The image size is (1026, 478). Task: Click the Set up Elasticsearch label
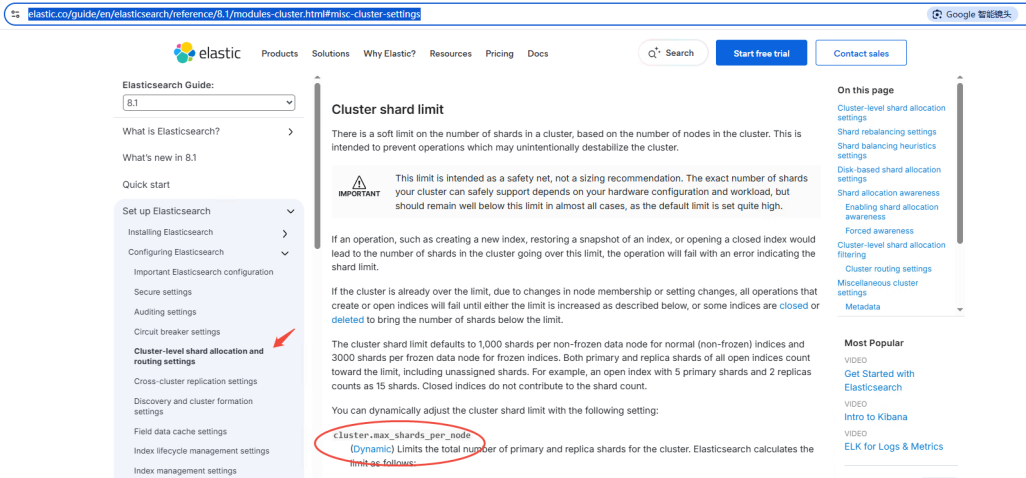tap(166, 211)
